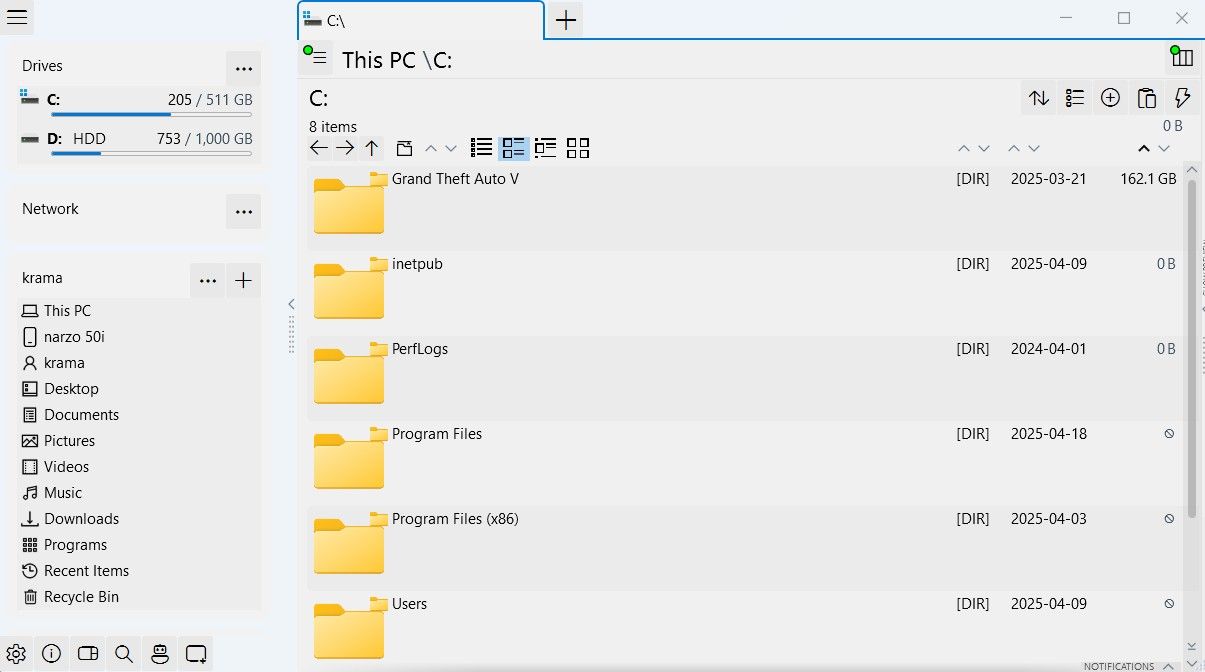Open the search magnifier in bottom bar

coord(124,654)
